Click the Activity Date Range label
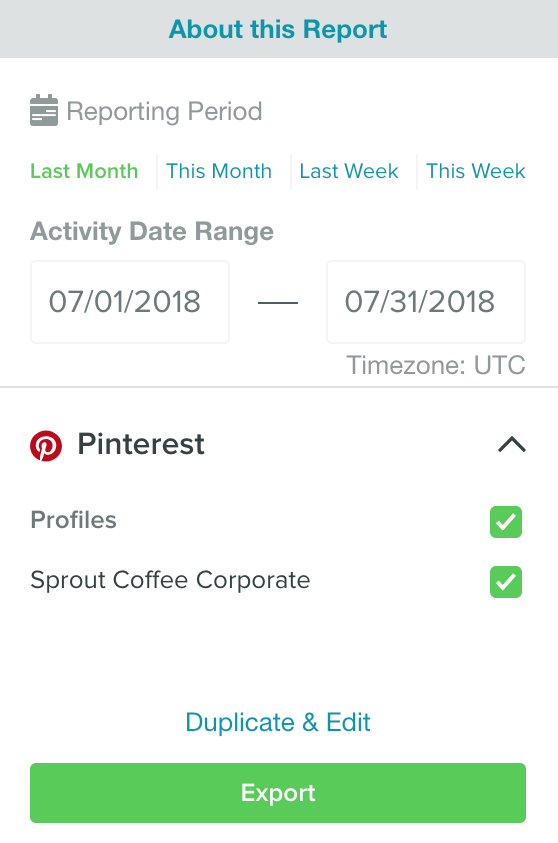 tap(152, 232)
